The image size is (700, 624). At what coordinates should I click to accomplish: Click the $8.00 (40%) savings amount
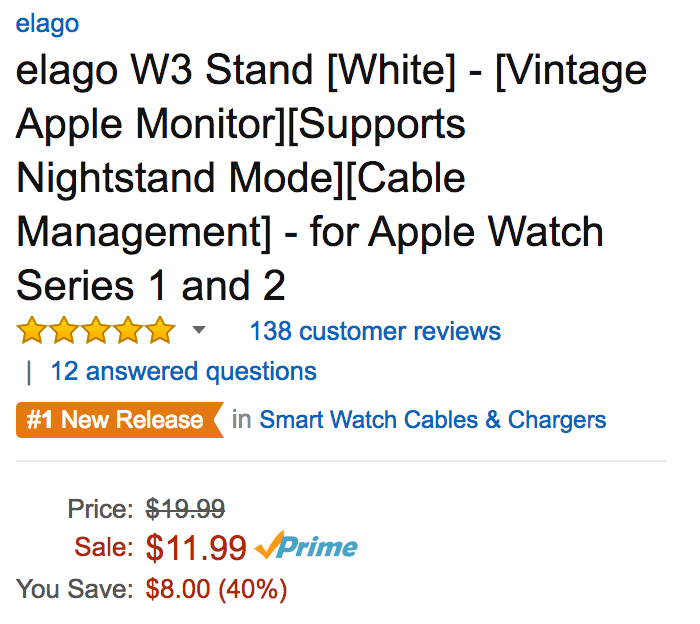pyautogui.click(x=216, y=590)
